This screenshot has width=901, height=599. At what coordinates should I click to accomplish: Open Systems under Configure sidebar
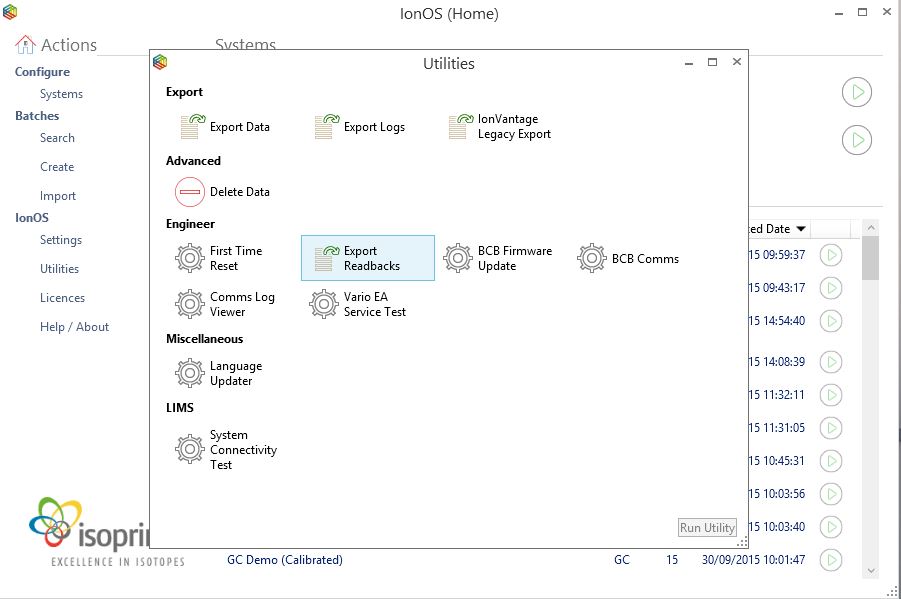point(61,94)
